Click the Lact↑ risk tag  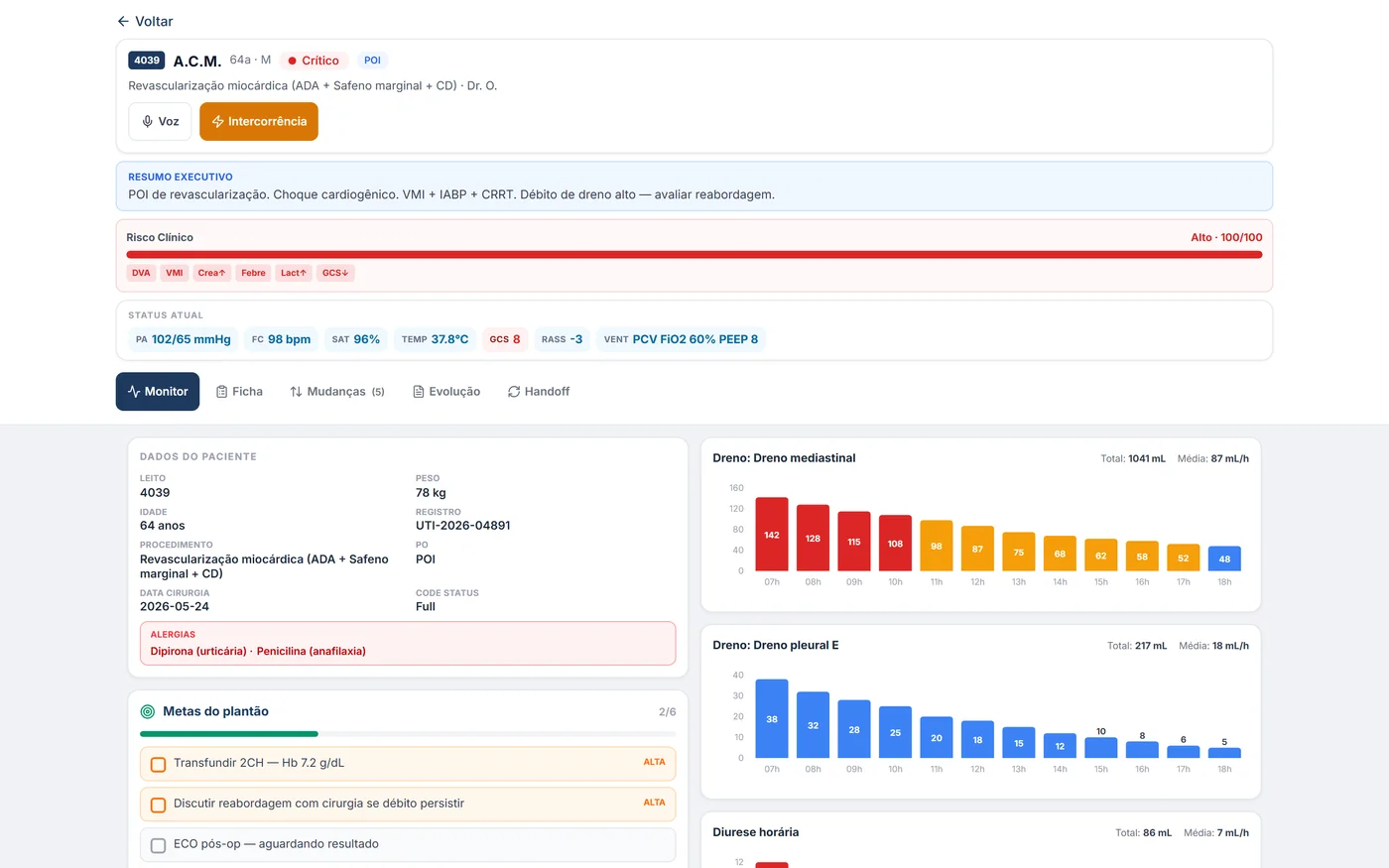(294, 273)
